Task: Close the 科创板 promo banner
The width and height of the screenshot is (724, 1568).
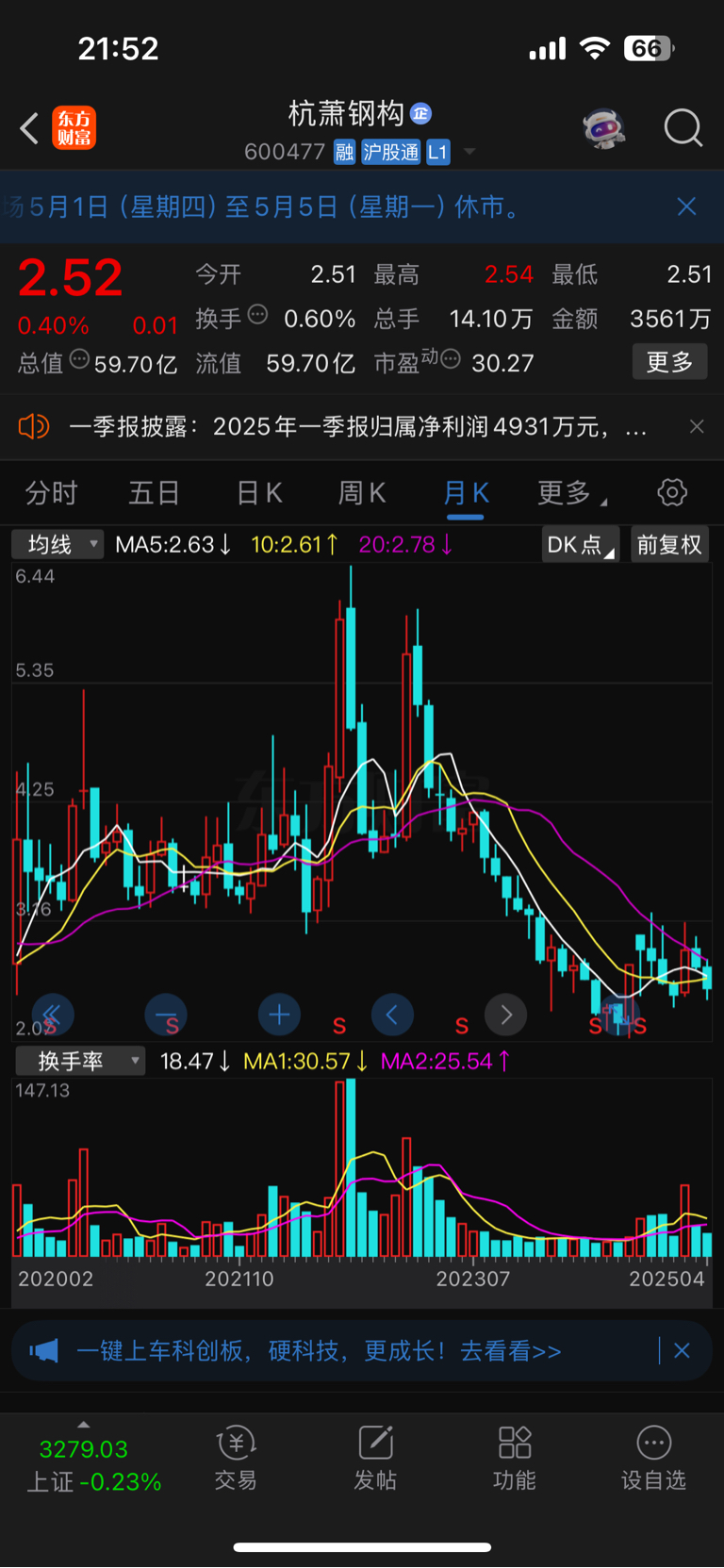Action: pyautogui.click(x=683, y=1350)
